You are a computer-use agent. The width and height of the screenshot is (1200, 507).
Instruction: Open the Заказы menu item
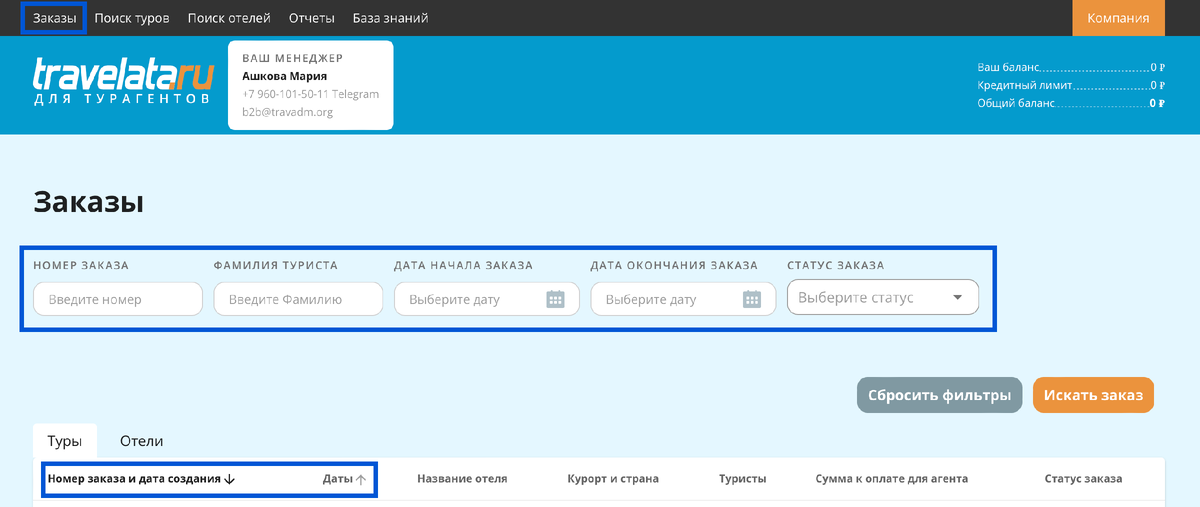click(x=54, y=18)
